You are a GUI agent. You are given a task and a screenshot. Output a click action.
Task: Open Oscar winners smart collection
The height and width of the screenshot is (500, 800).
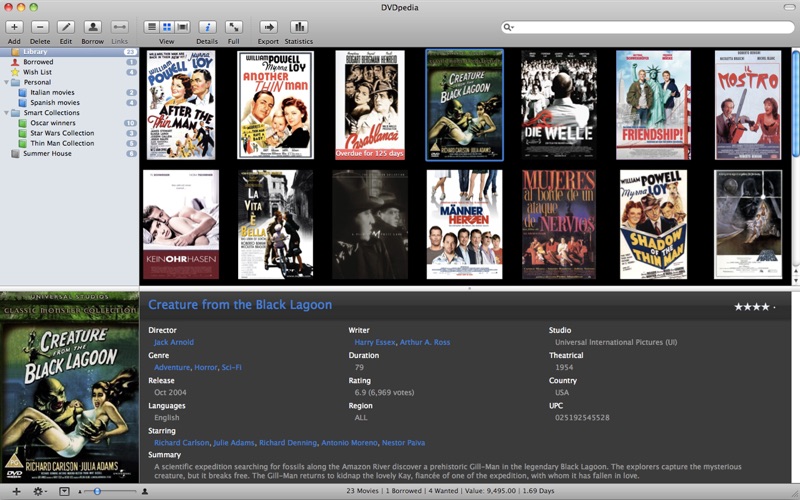pyautogui.click(x=69, y=123)
